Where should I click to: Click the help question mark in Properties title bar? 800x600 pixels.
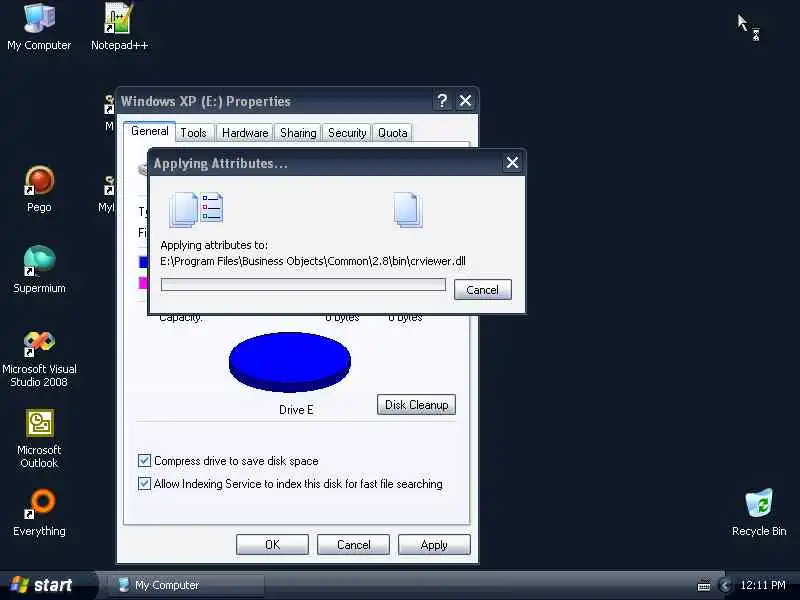tap(442, 101)
